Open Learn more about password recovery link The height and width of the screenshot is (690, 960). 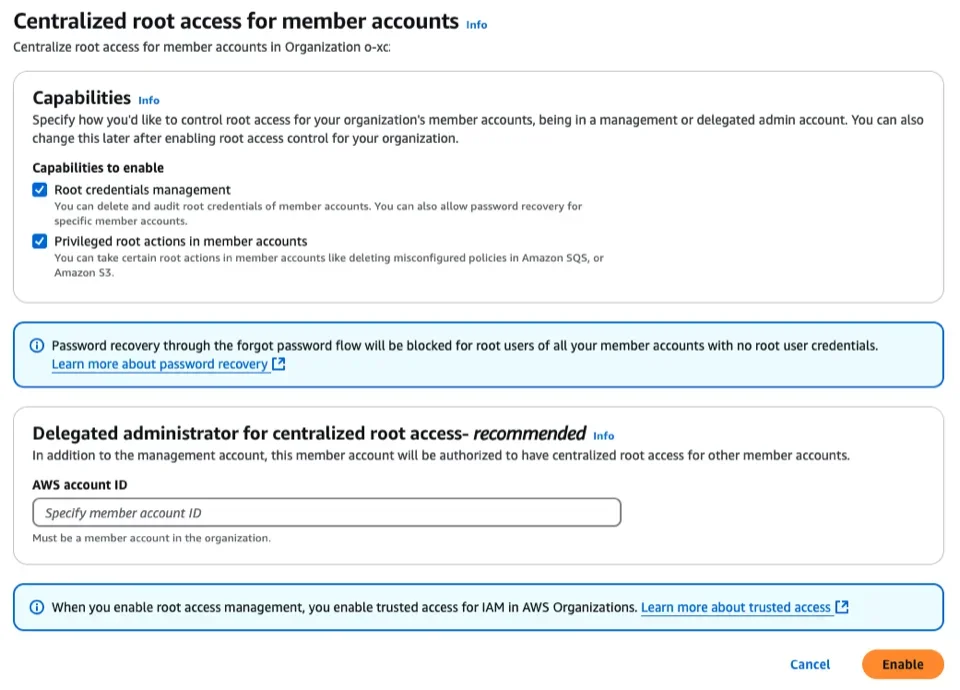(x=160, y=365)
